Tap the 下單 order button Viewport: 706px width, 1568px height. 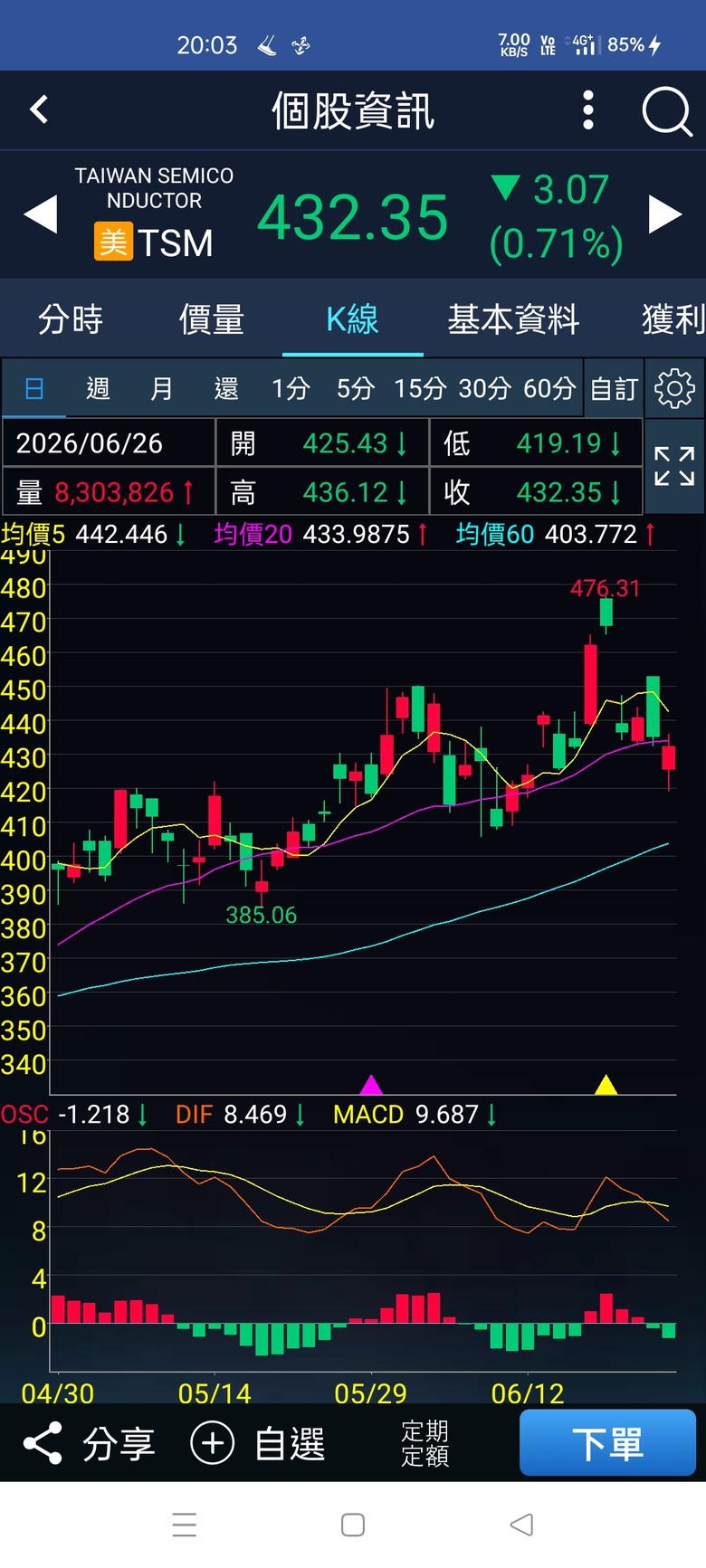607,1443
